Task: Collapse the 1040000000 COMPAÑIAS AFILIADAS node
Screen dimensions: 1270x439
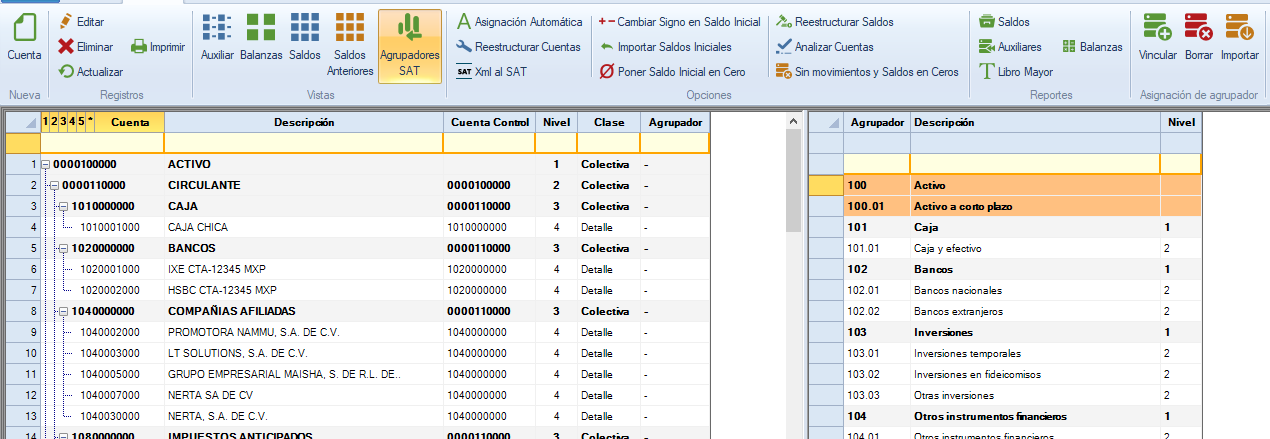Action: coord(64,311)
